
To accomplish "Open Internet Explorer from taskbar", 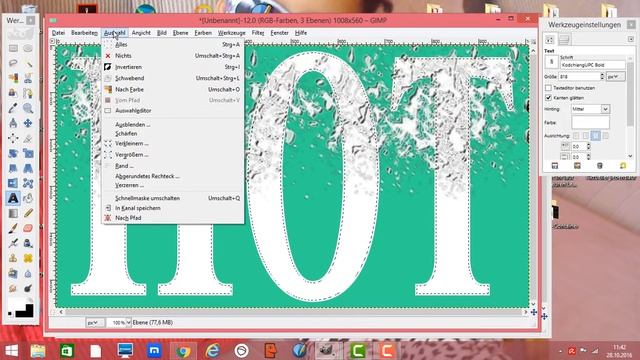I will [x=212, y=351].
